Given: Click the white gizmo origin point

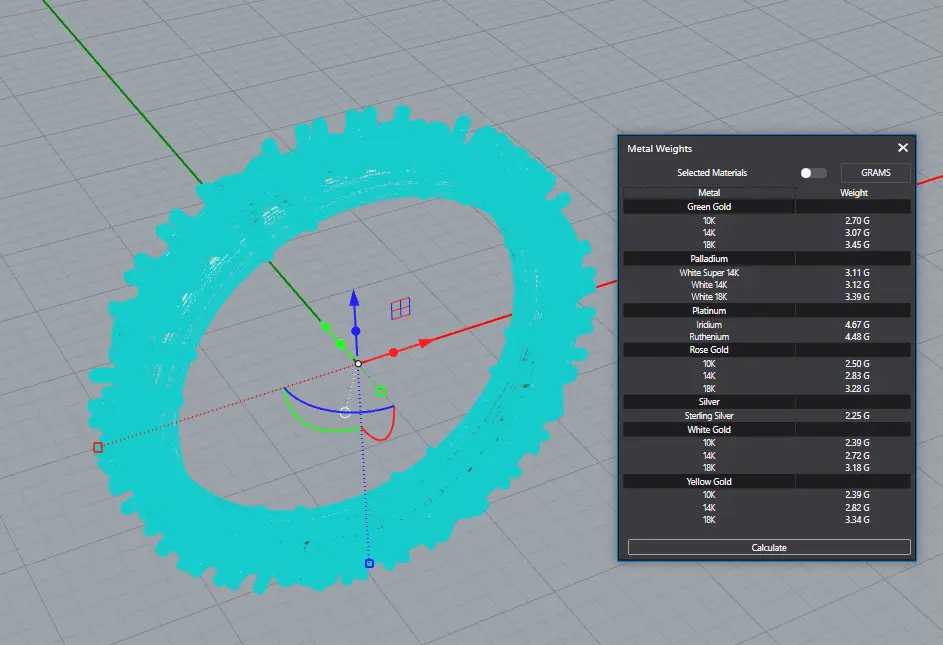Looking at the screenshot, I should 358,362.
